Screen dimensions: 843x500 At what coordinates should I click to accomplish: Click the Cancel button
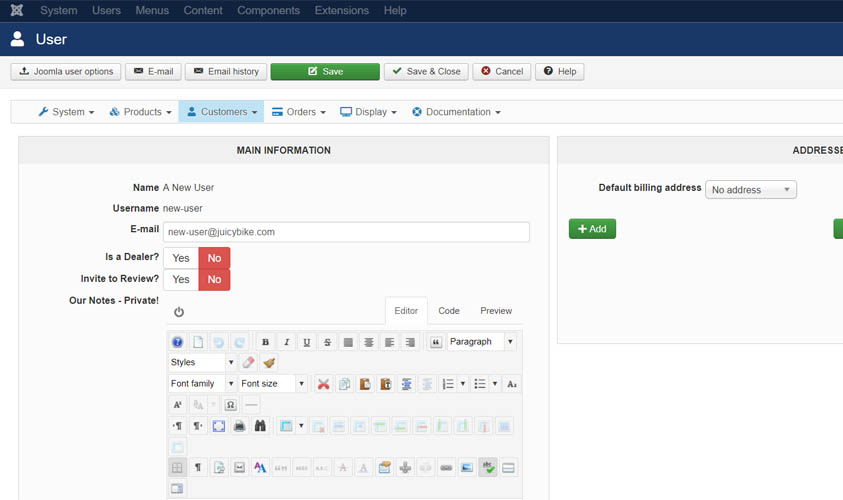pyautogui.click(x=502, y=72)
